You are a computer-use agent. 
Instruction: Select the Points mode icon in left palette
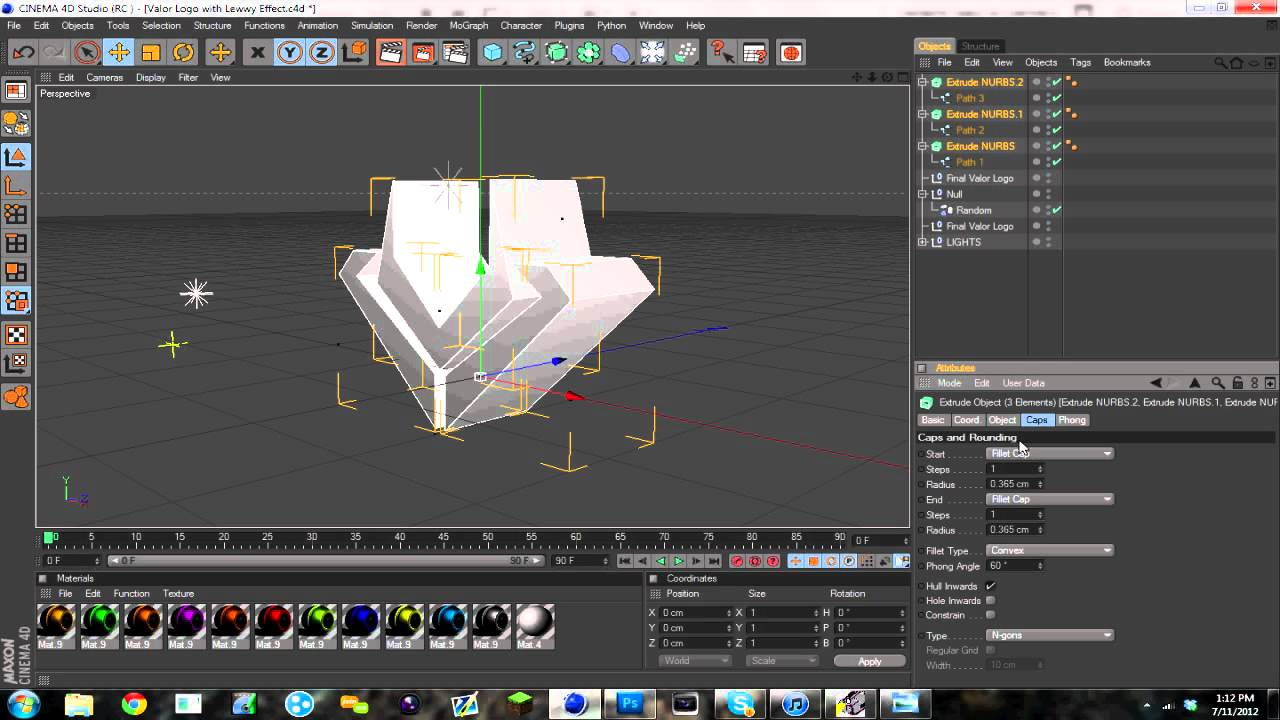[x=16, y=214]
